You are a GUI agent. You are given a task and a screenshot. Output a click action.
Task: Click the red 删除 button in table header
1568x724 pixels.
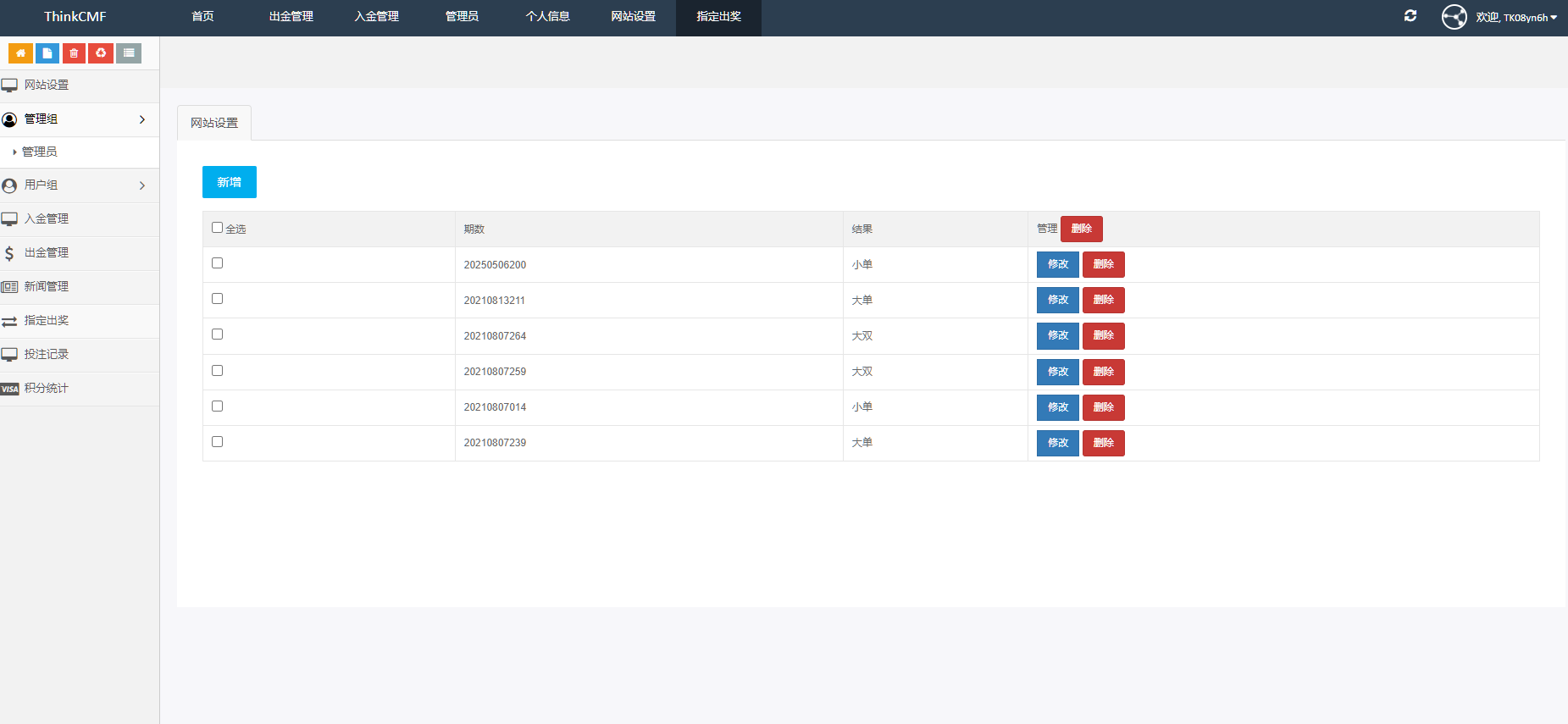pyautogui.click(x=1081, y=229)
